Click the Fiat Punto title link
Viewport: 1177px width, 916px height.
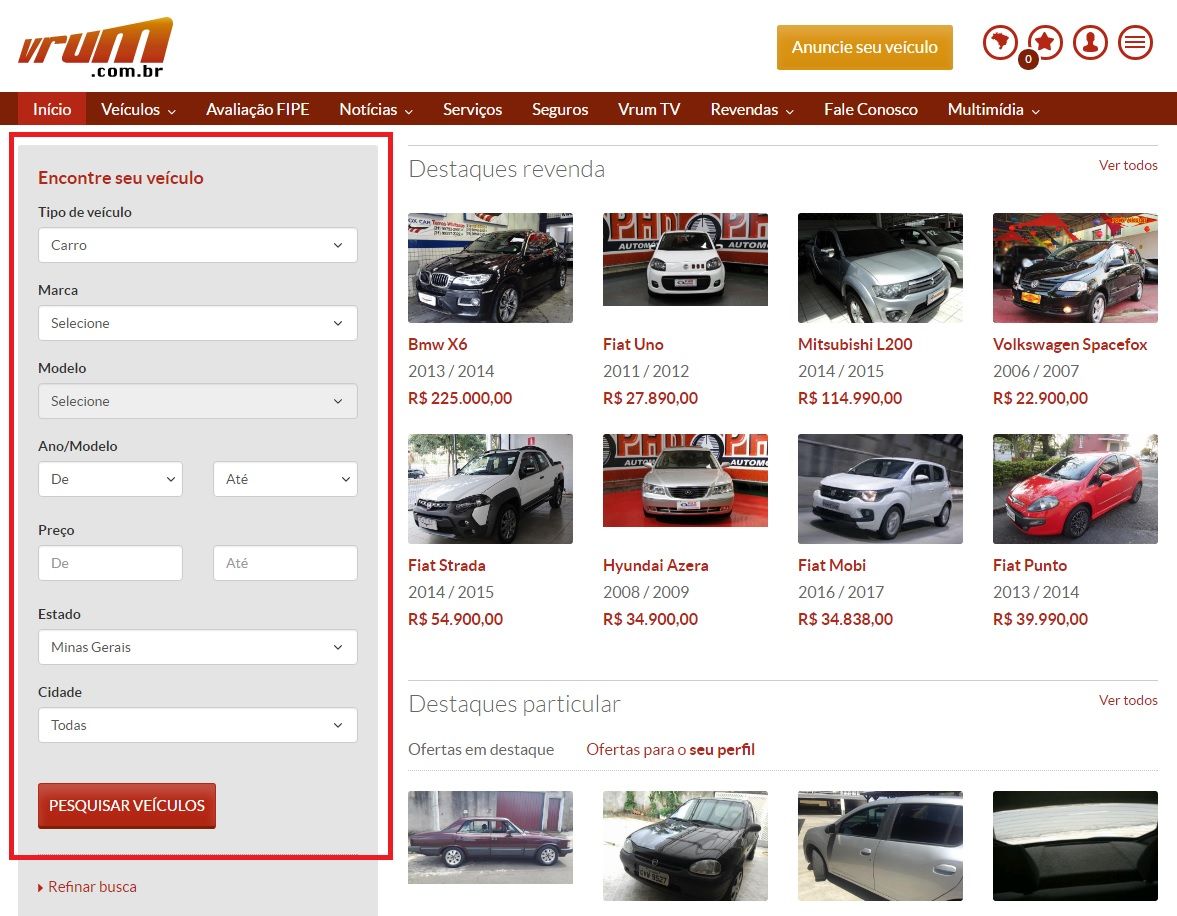(1030, 565)
